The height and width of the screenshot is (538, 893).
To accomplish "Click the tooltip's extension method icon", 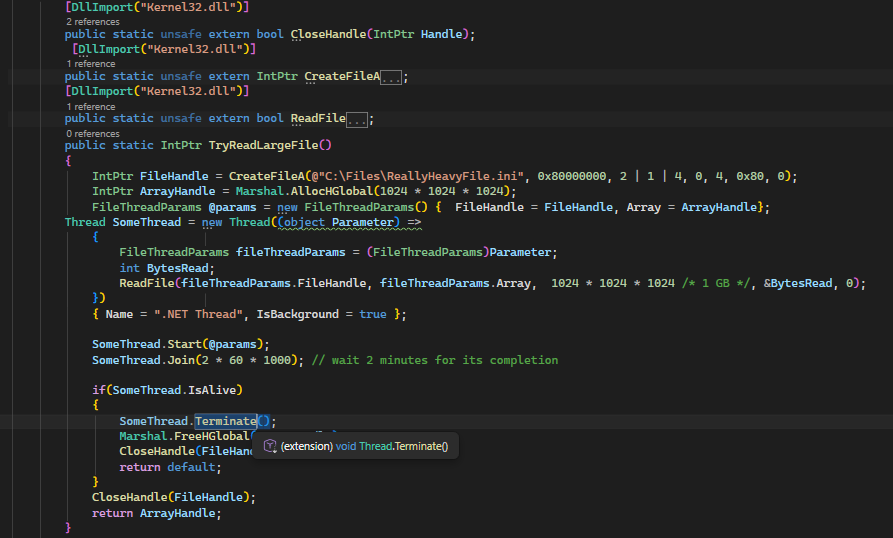I will point(270,446).
